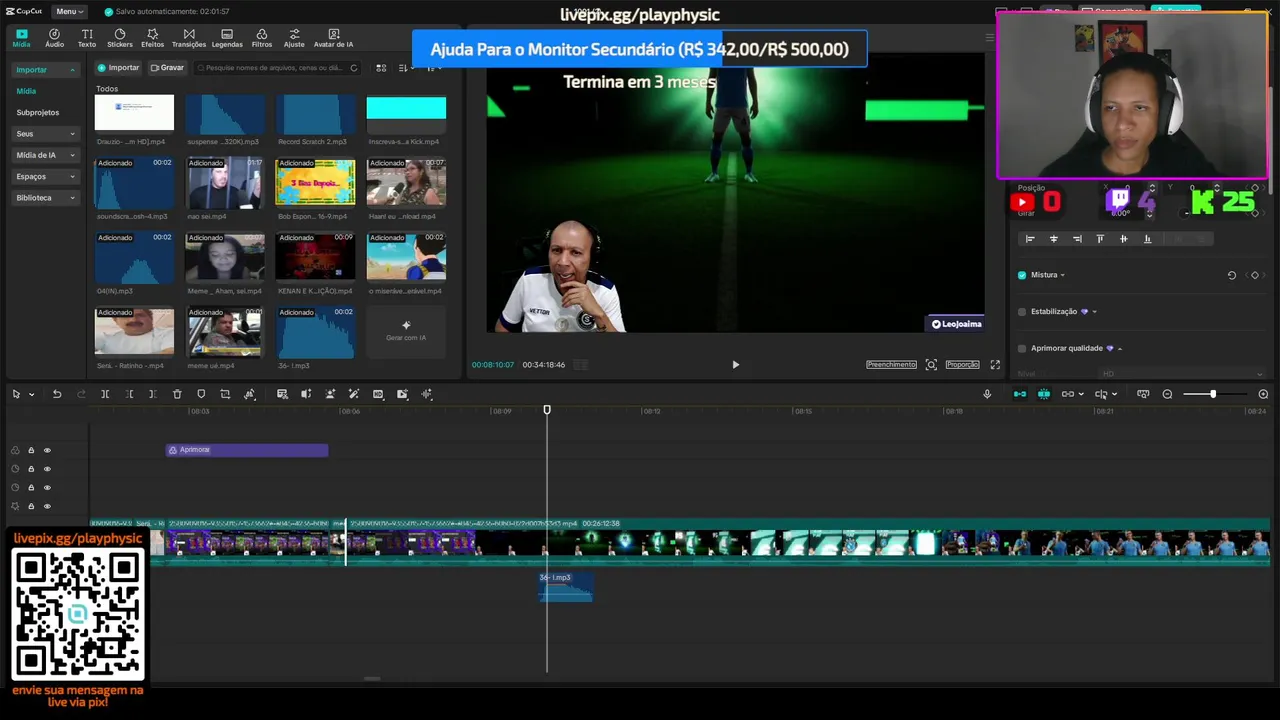
Task: Select the split clip tool in timeline toolbar
Action: (105, 394)
